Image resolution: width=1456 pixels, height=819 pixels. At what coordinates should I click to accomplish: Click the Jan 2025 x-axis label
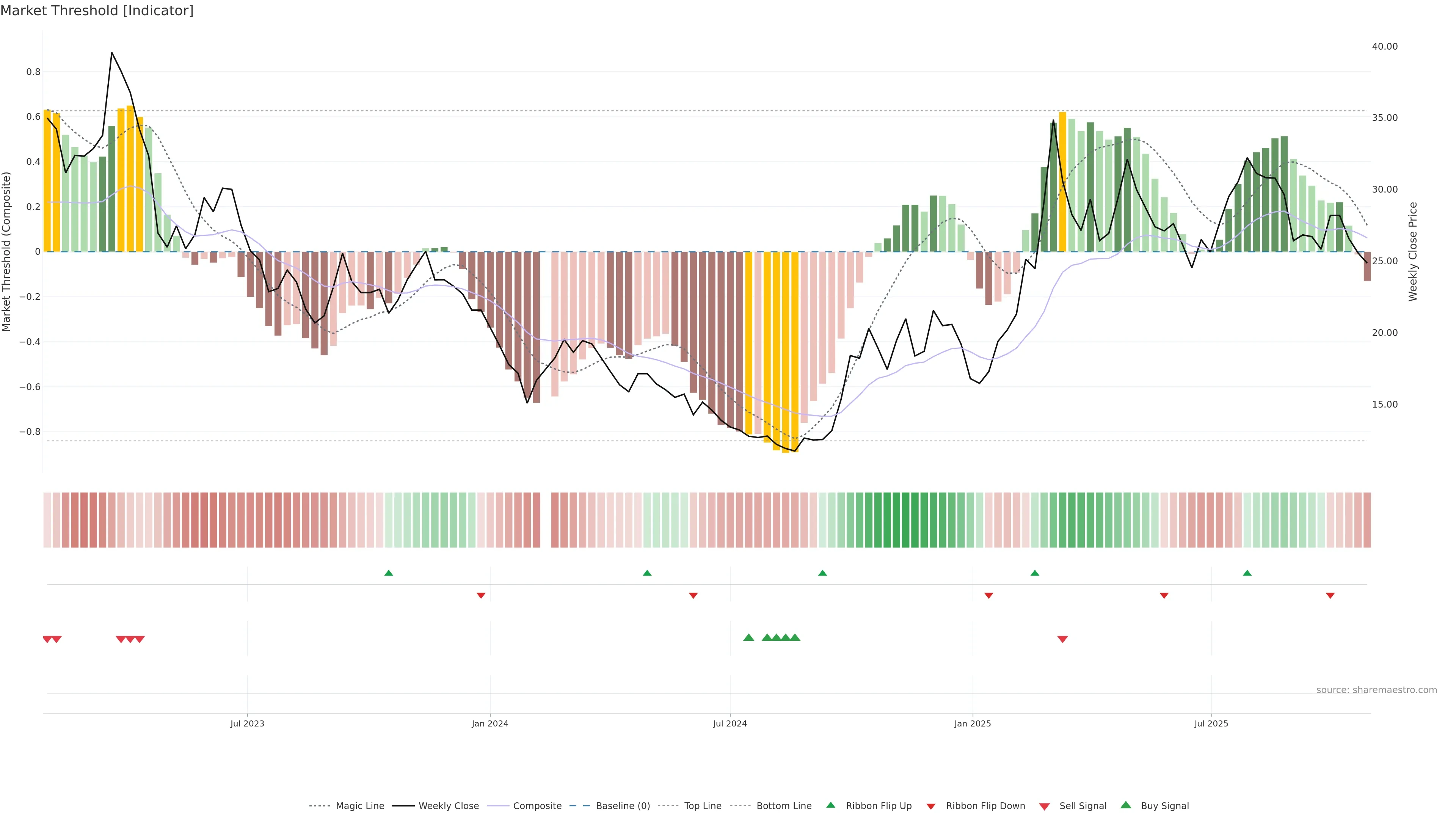coord(972,723)
